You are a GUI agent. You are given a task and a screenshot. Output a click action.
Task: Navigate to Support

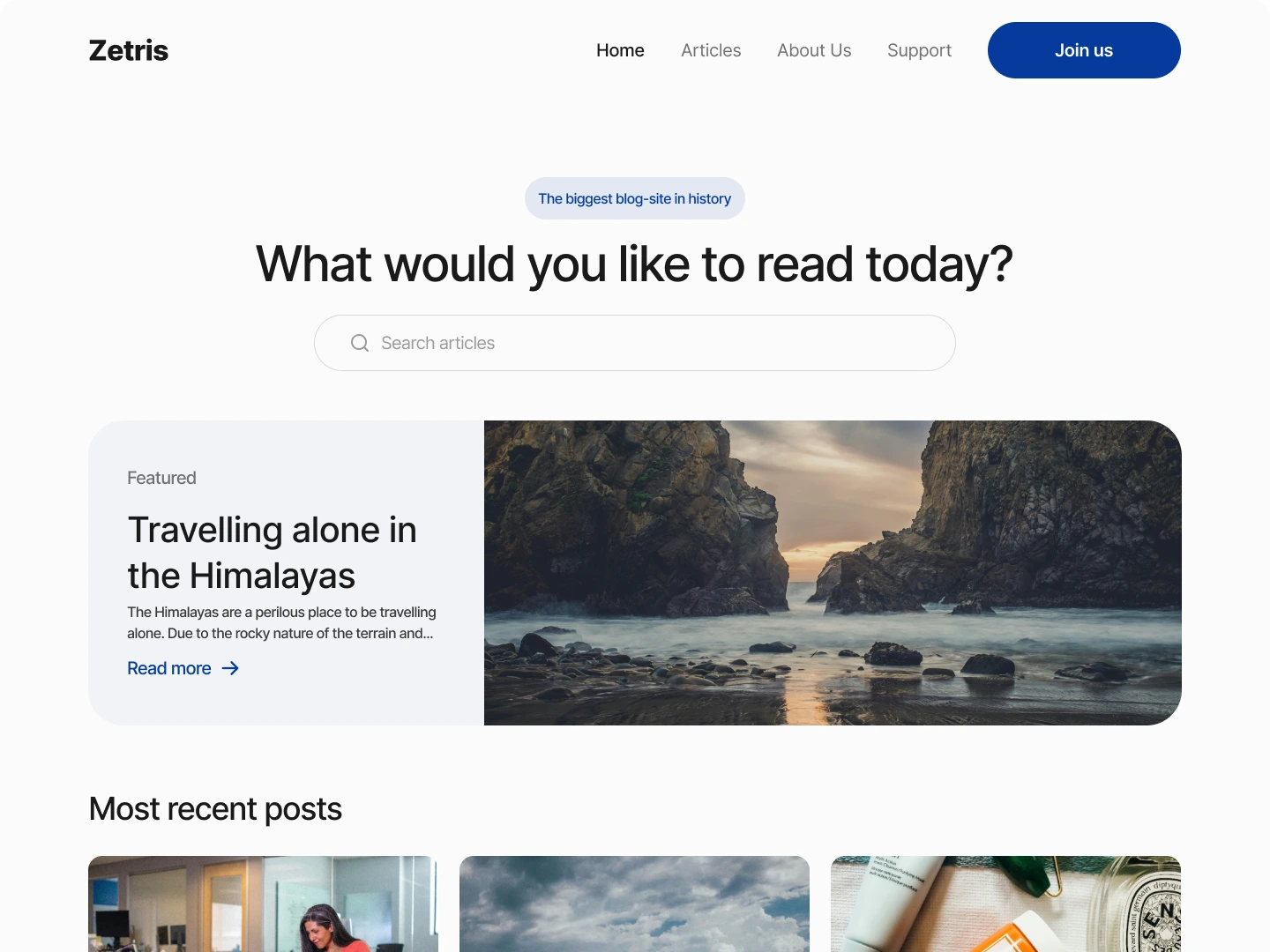click(919, 50)
